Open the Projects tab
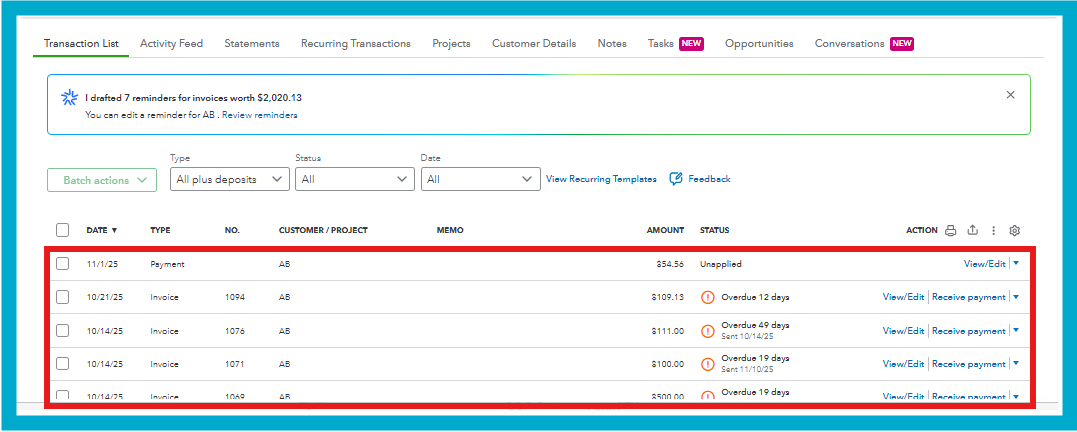The width and height of the screenshot is (1077, 432). [x=451, y=43]
